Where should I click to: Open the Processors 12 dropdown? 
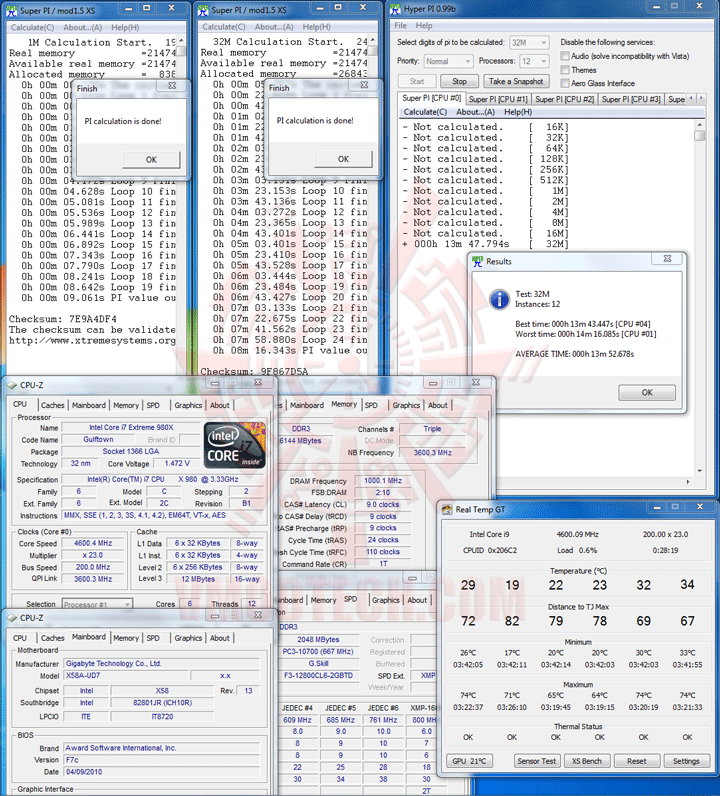click(x=534, y=61)
